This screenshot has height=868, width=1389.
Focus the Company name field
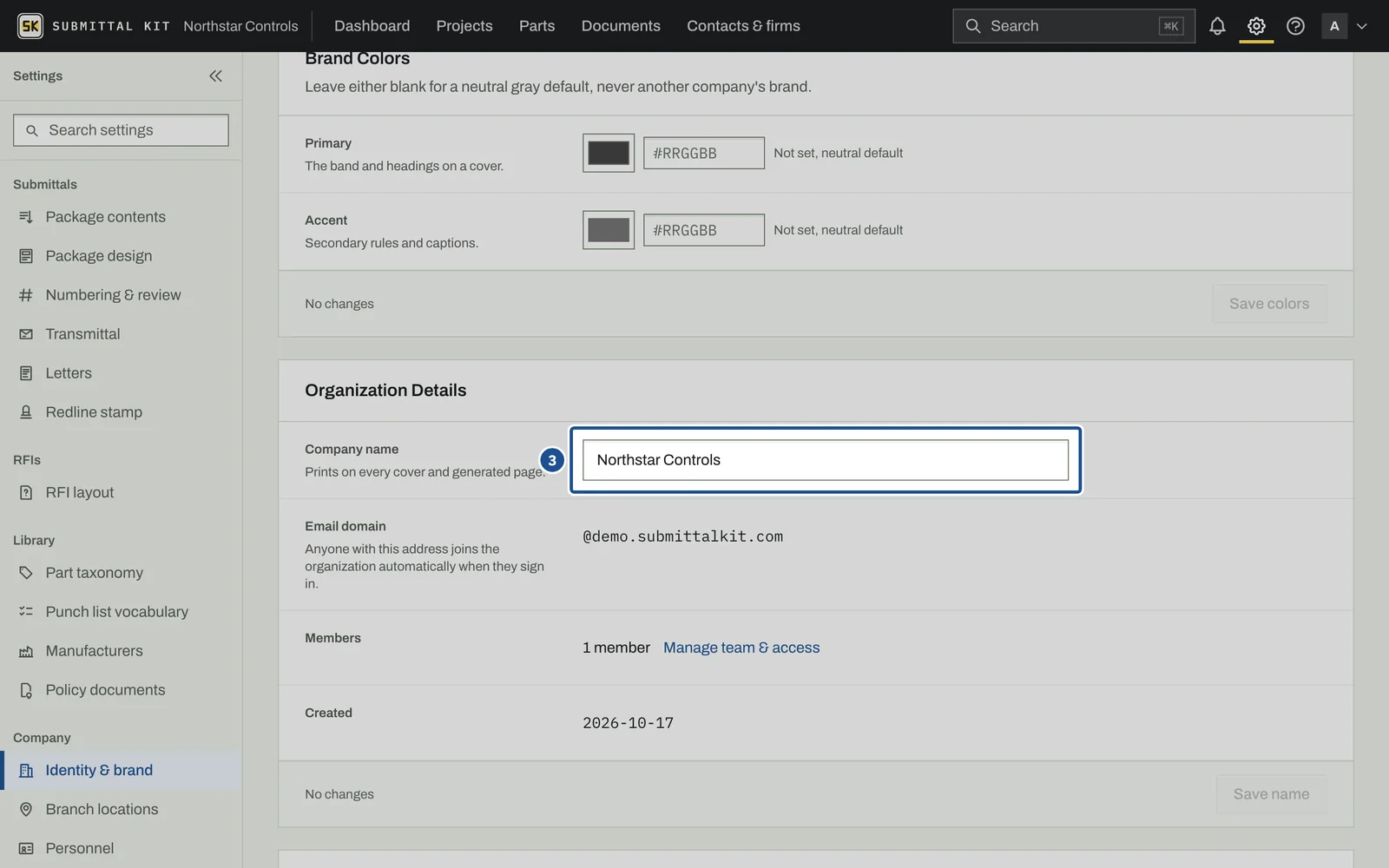coord(826,460)
